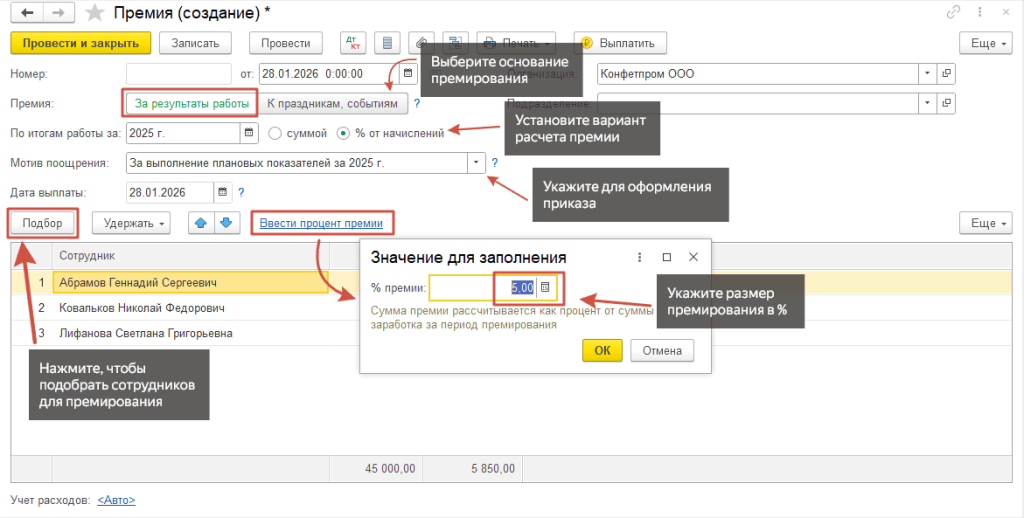Open calculator in % премии field
The image size is (1024, 518).
[546, 288]
